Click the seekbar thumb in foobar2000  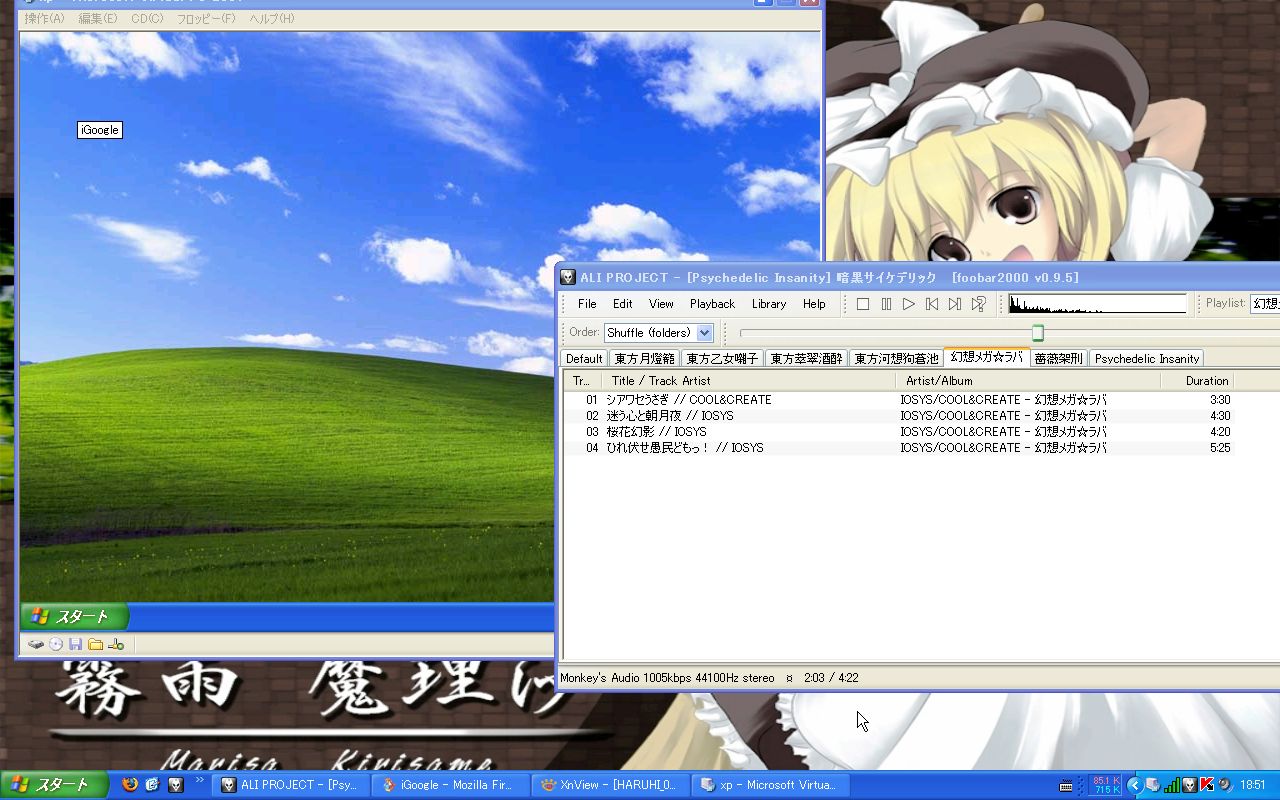(x=1038, y=333)
